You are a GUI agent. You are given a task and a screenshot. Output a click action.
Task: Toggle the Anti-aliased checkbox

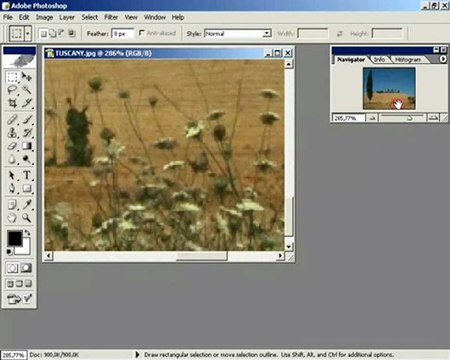(142, 33)
